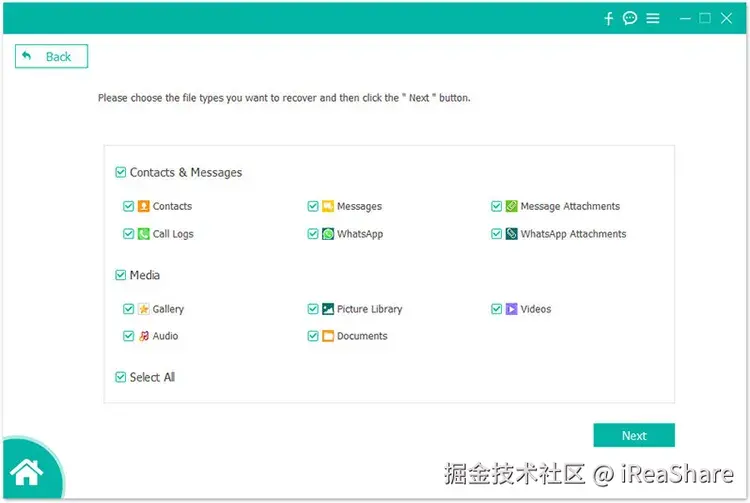Viewport: 750px width, 503px height.
Task: Click the Audio music note icon
Action: [143, 336]
